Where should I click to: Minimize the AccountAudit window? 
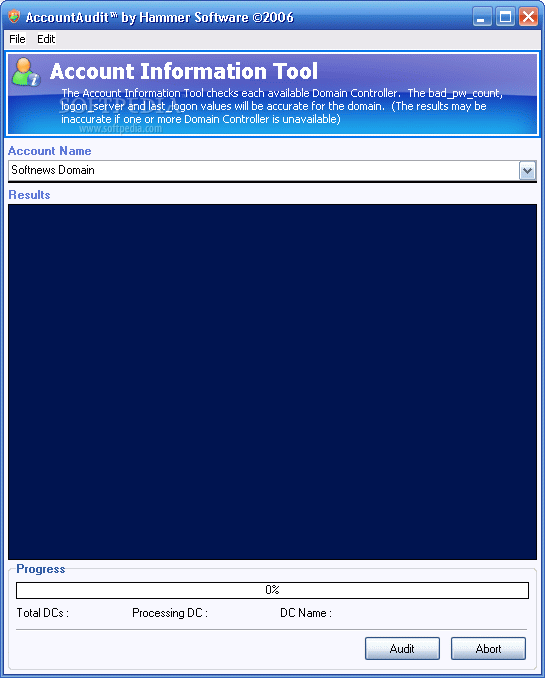click(482, 17)
